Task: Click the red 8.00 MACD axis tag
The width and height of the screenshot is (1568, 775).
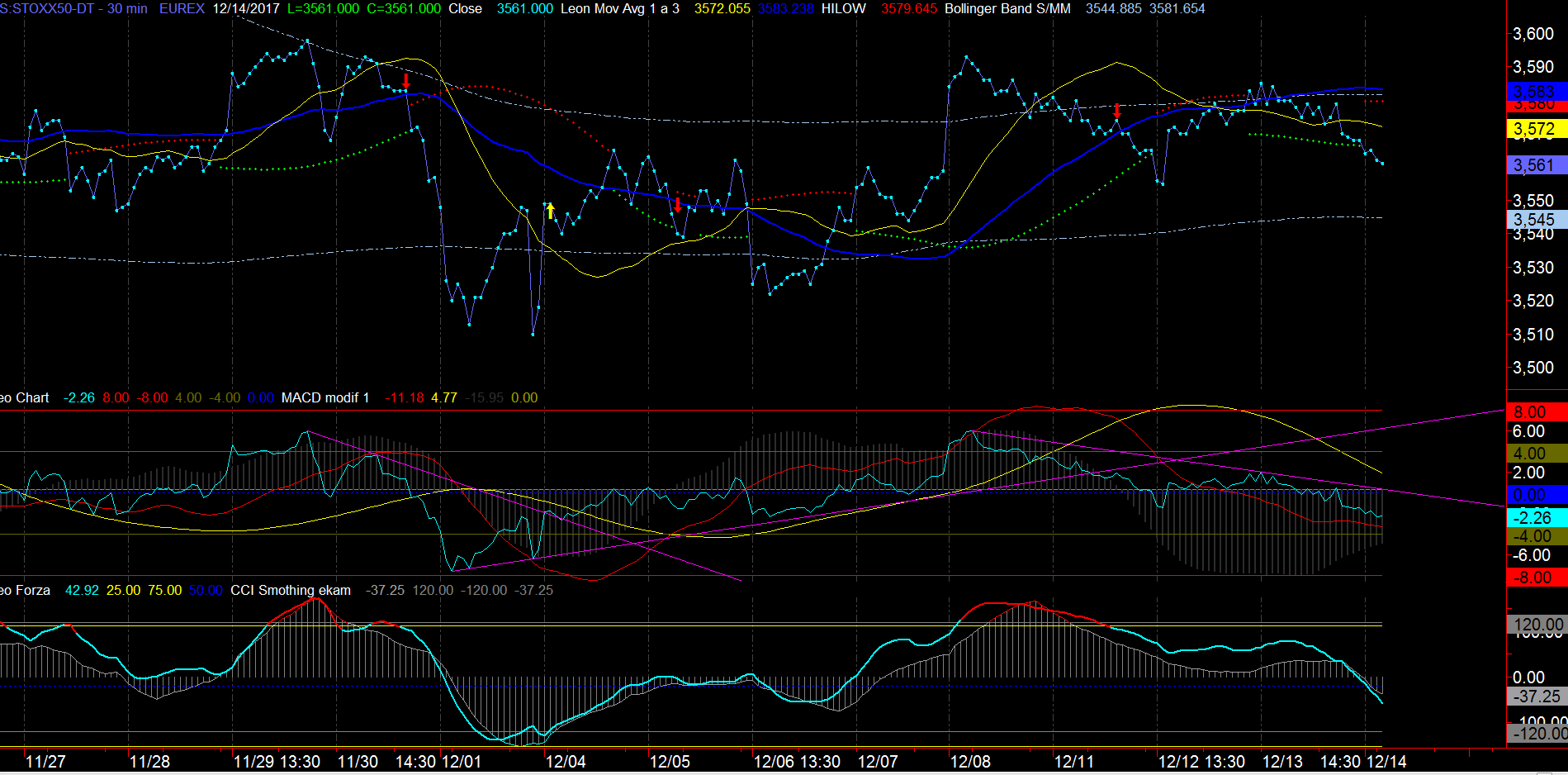Action: [x=1537, y=411]
